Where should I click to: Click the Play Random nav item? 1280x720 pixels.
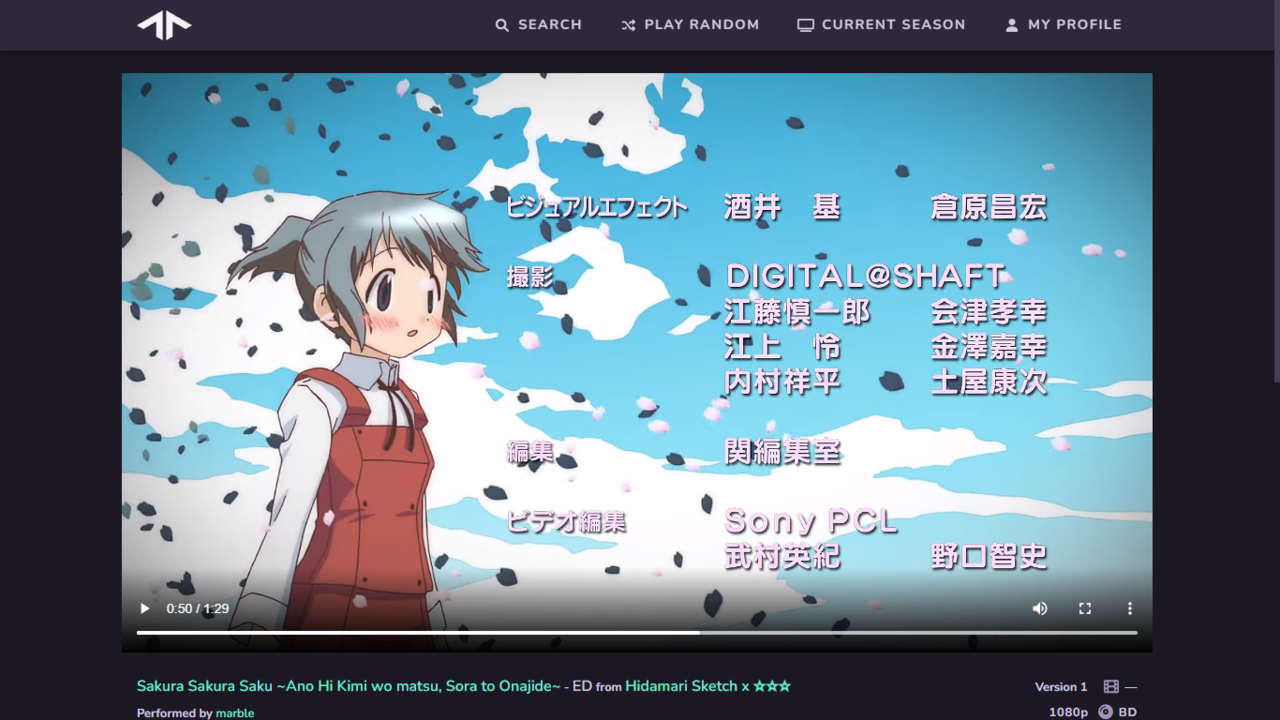click(690, 25)
